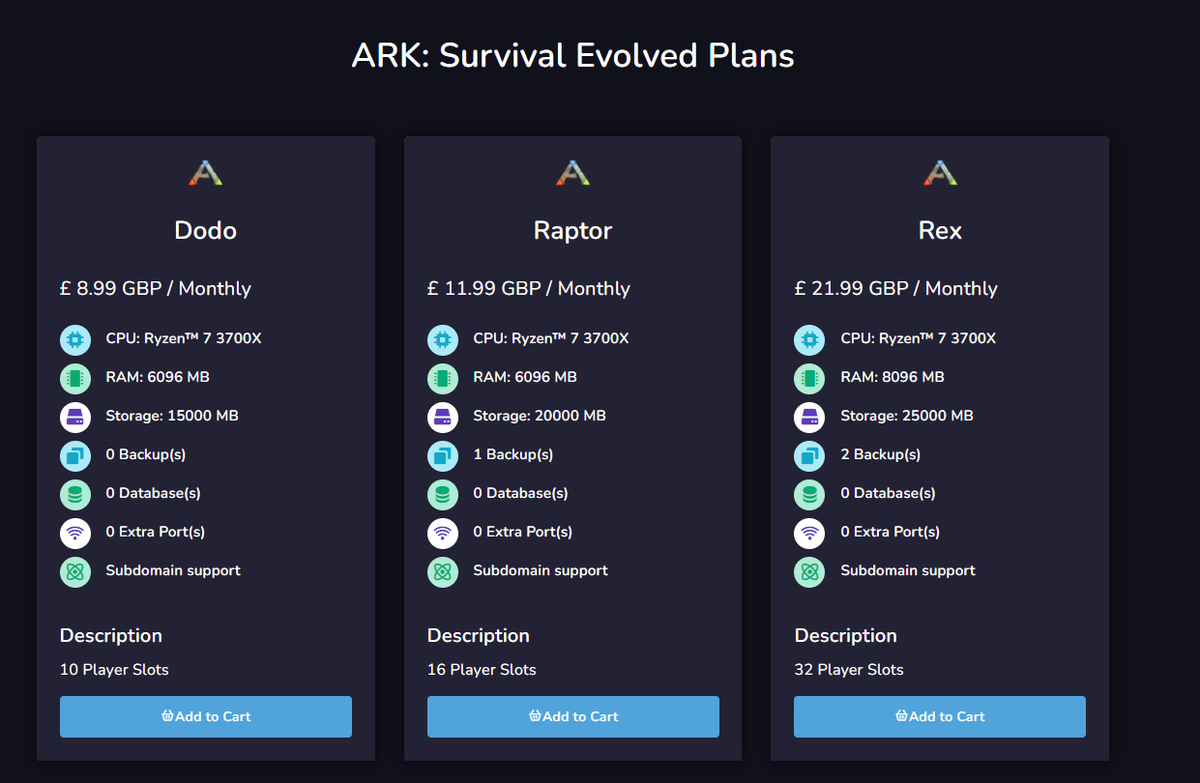Click Storage: 15000 MB text
The width and height of the screenshot is (1200, 783).
172,416
